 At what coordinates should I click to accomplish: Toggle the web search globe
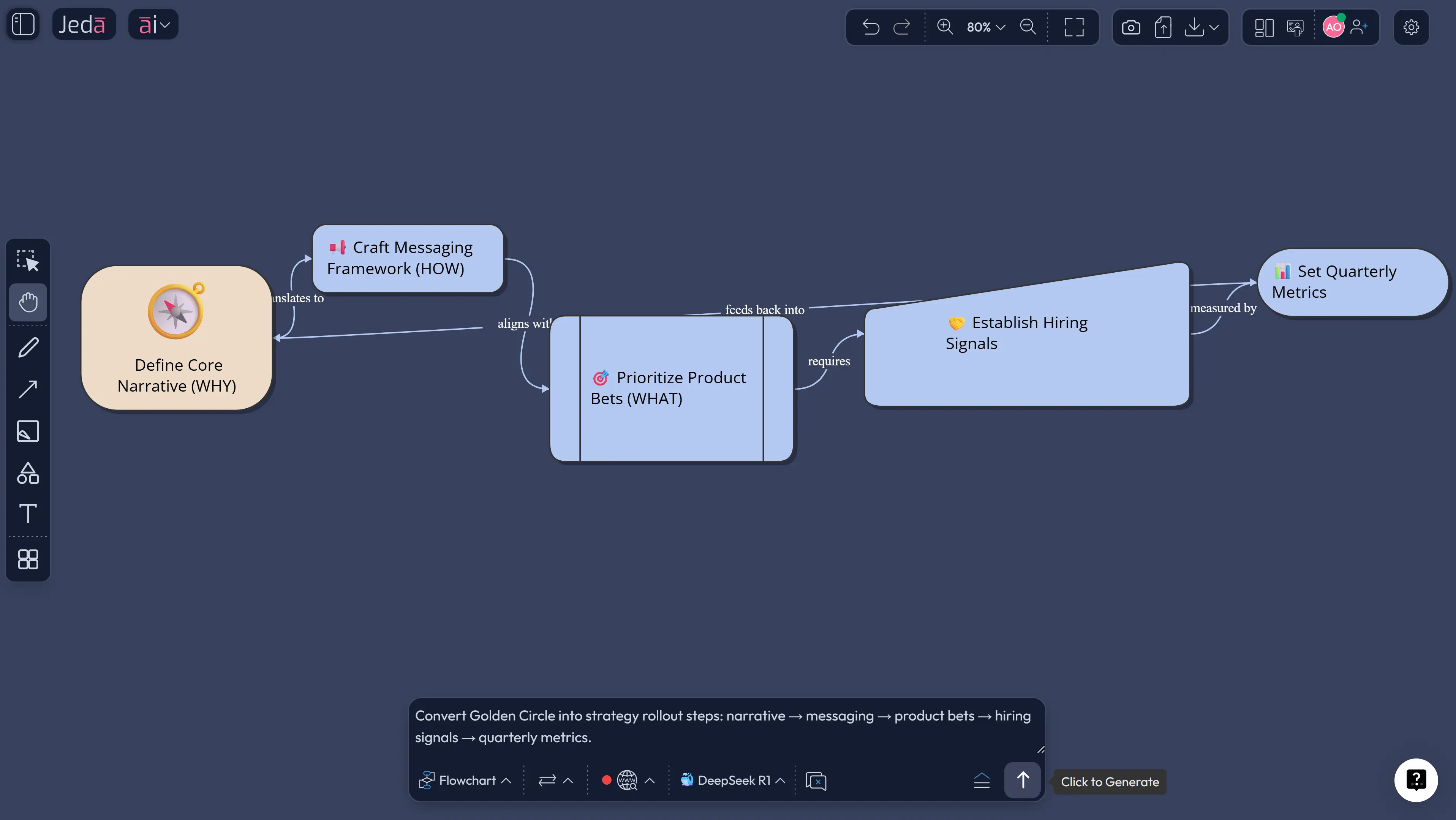pyautogui.click(x=627, y=781)
